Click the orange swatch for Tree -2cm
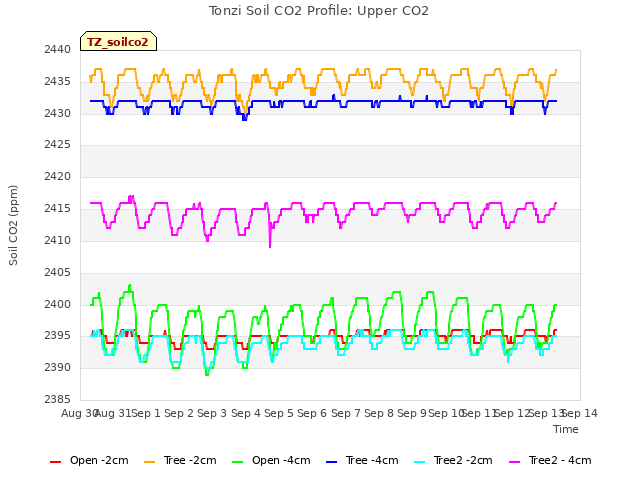640x480 pixels. (149, 462)
